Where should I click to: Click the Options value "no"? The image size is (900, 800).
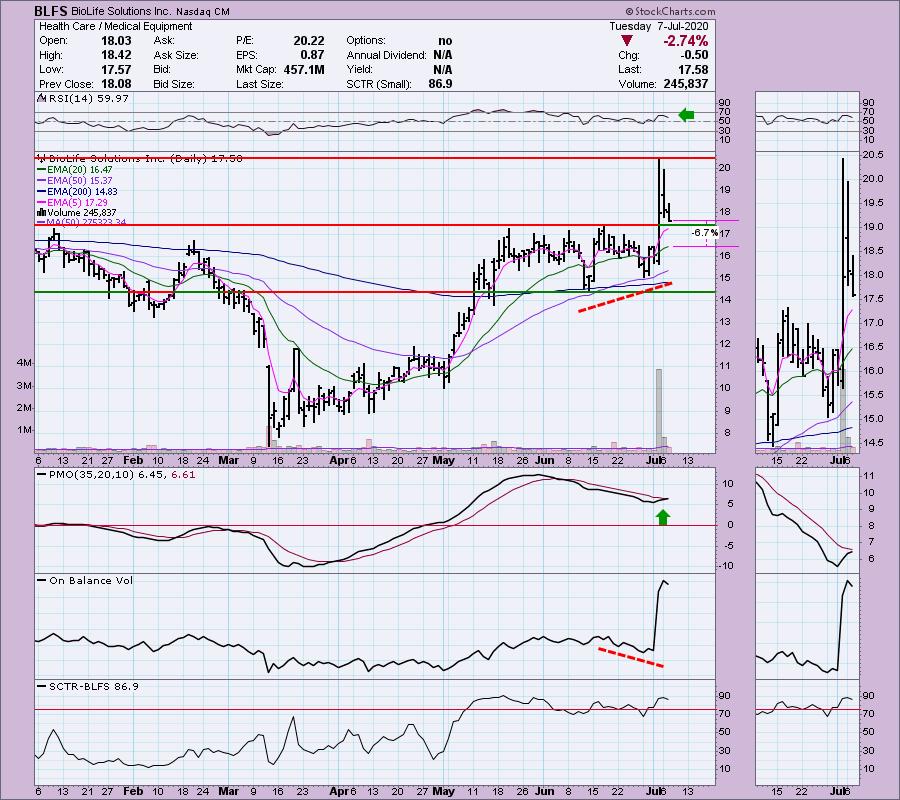pyautogui.click(x=445, y=41)
